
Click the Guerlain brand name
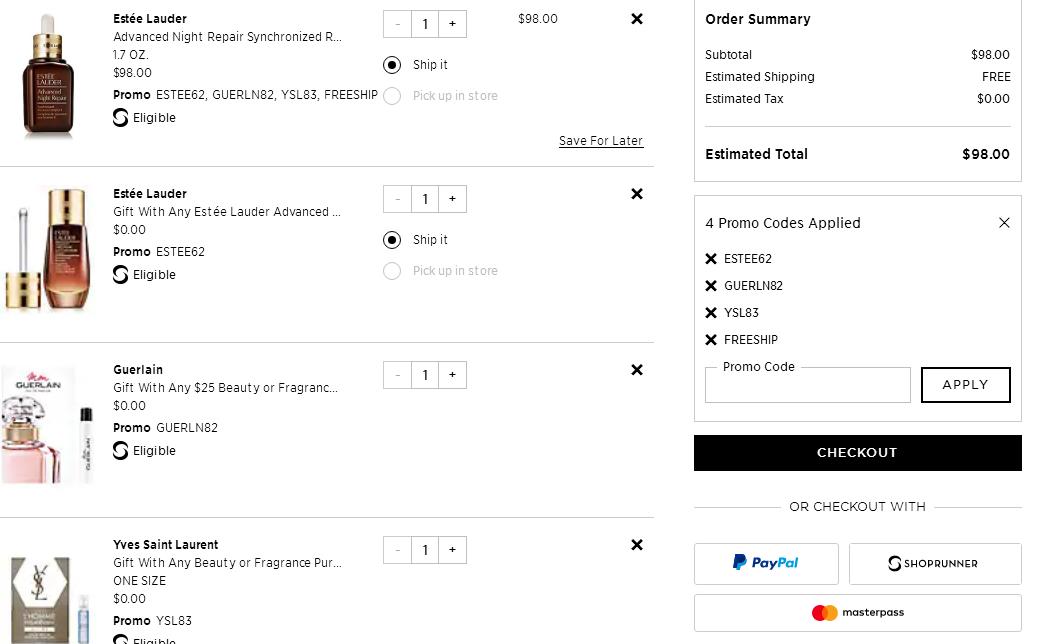138,369
